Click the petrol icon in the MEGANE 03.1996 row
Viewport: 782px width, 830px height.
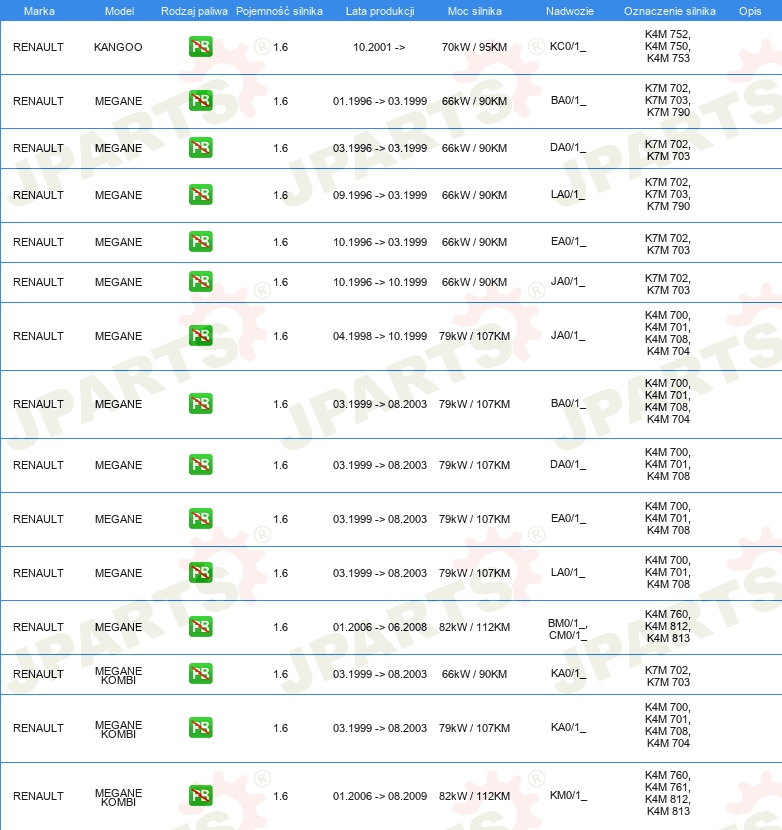tap(201, 148)
